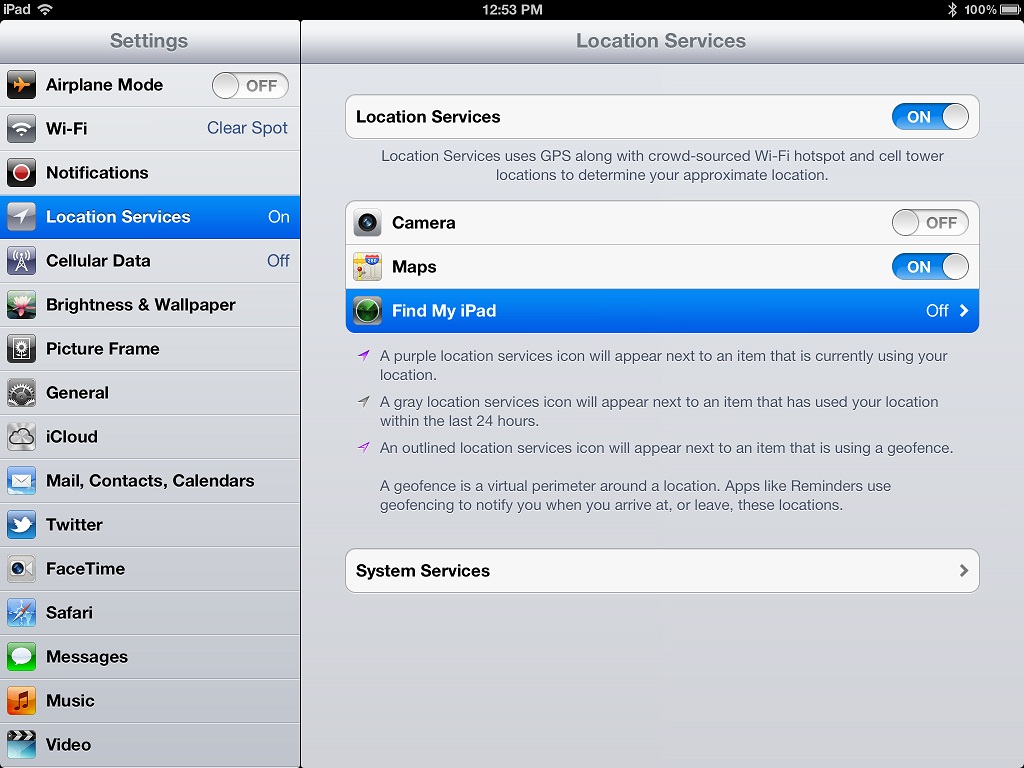
Task: Select General in the settings sidebar
Action: pyautogui.click(x=150, y=393)
